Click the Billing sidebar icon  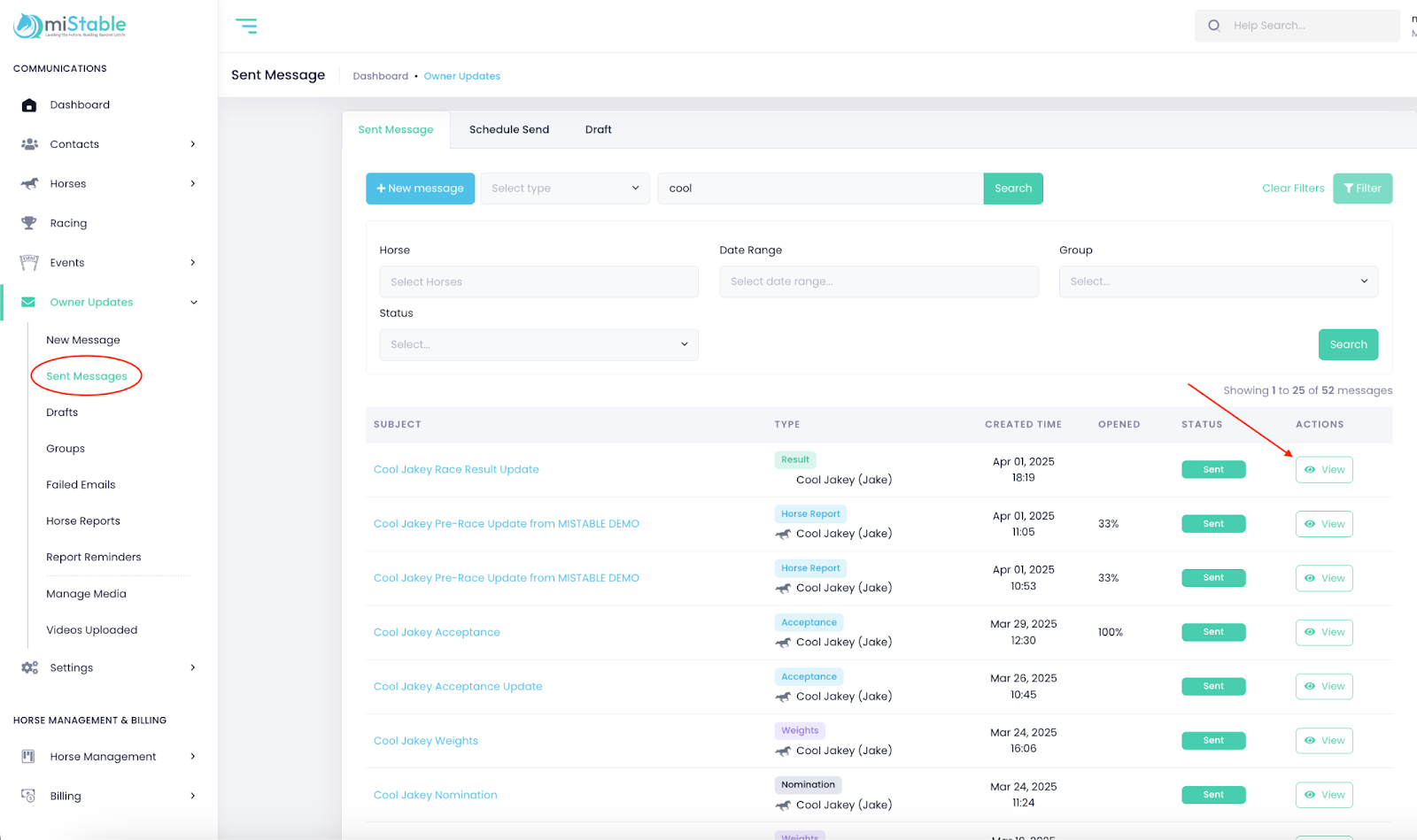[x=29, y=796]
